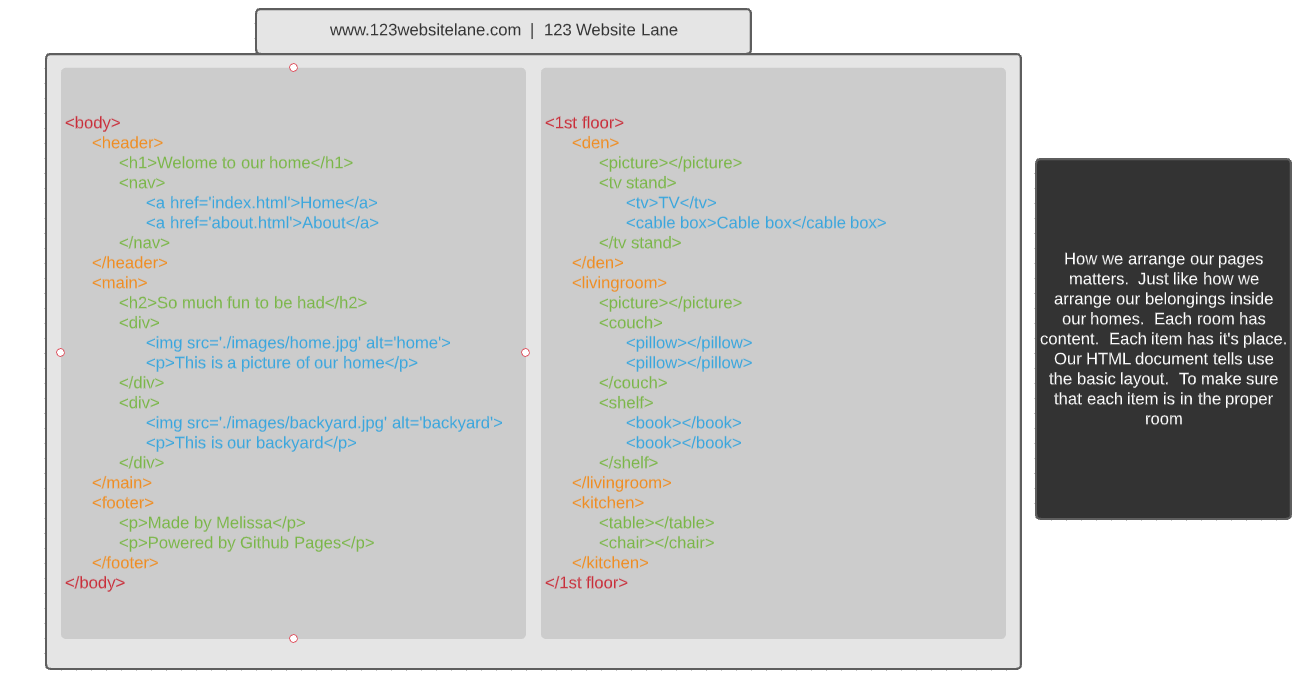
Task: Click the red handle between the two panels
Action: point(525,352)
